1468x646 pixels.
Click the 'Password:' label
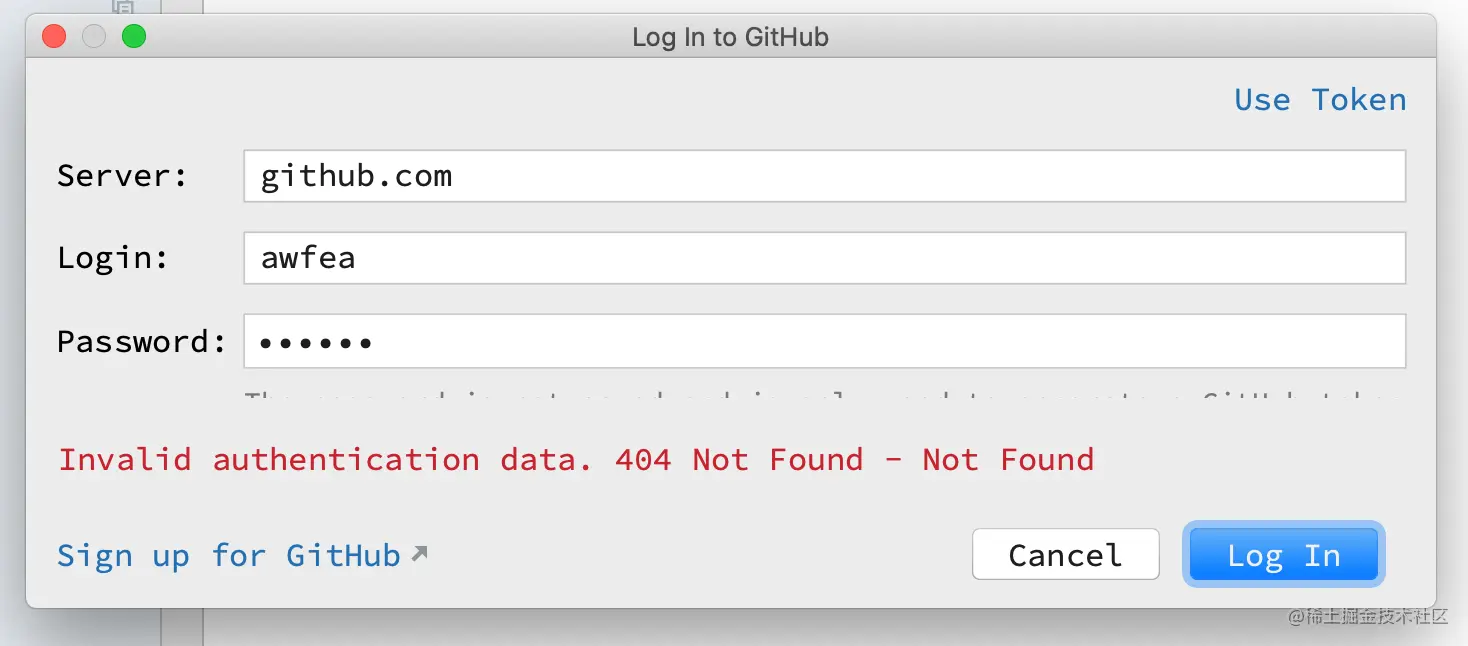click(142, 341)
